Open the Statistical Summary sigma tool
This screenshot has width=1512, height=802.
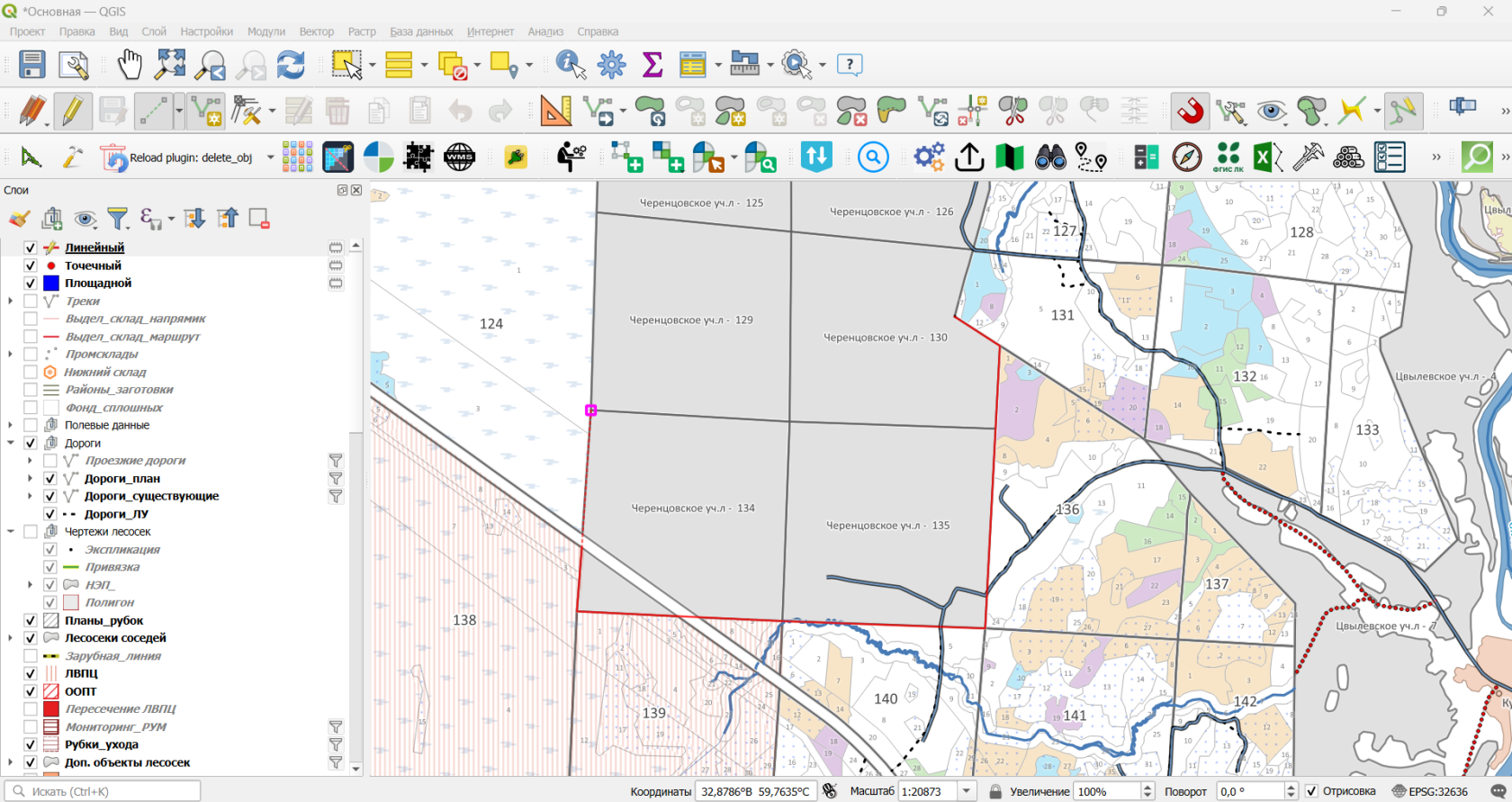click(x=652, y=65)
